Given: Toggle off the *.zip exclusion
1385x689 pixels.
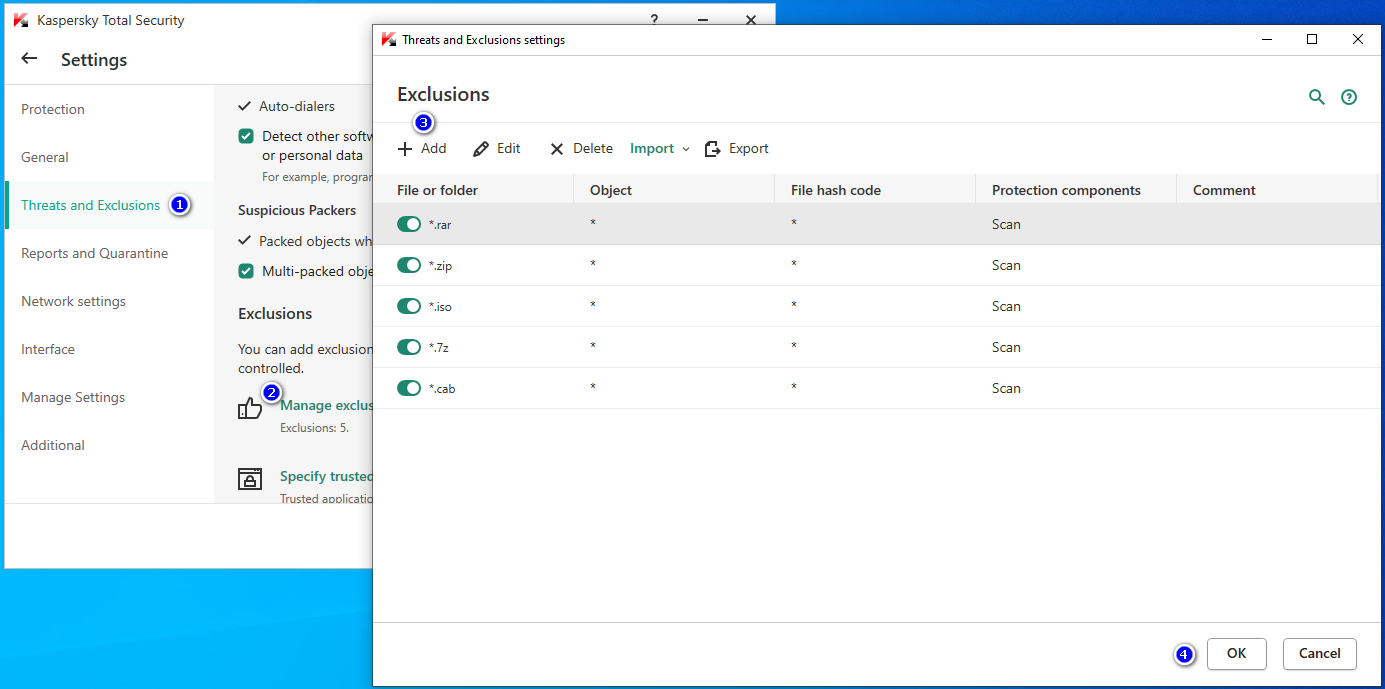Looking at the screenshot, I should click(409, 265).
